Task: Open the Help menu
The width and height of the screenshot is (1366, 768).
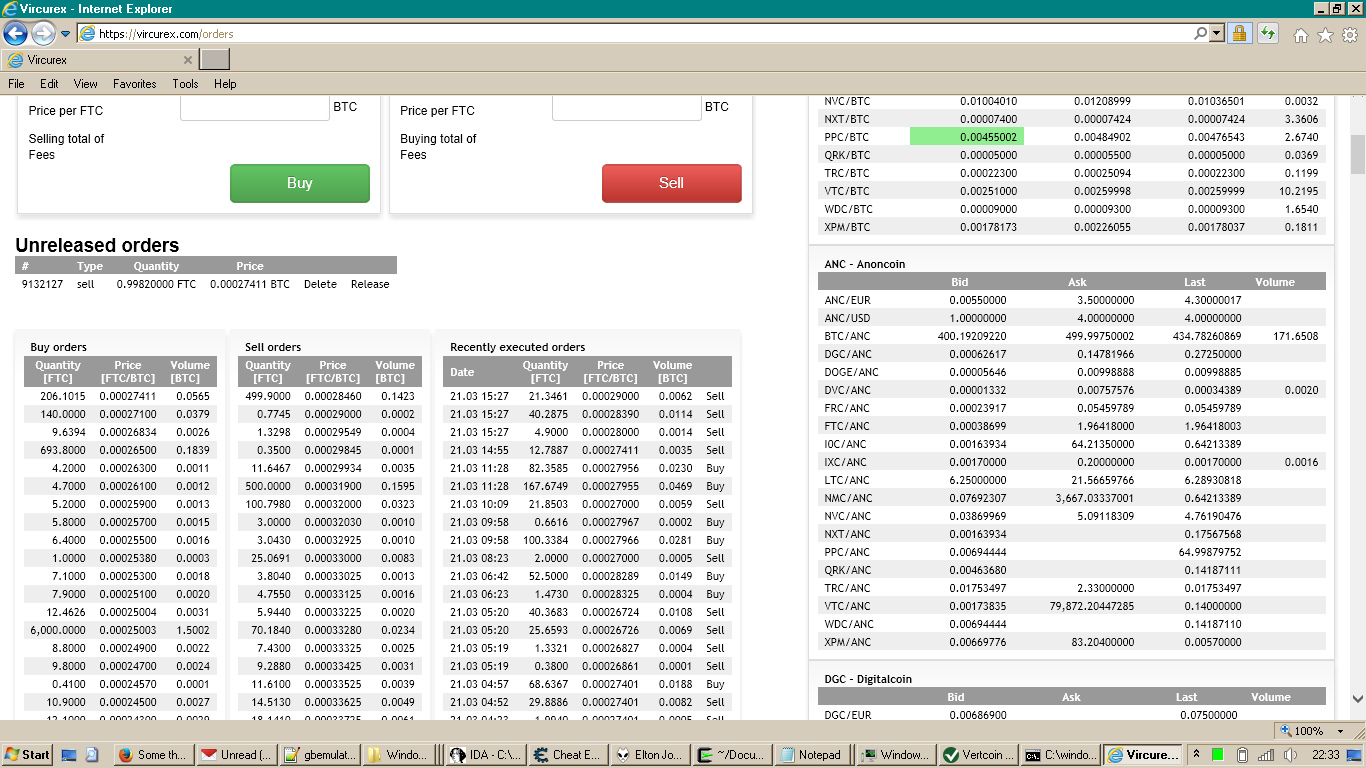Action: tap(225, 84)
